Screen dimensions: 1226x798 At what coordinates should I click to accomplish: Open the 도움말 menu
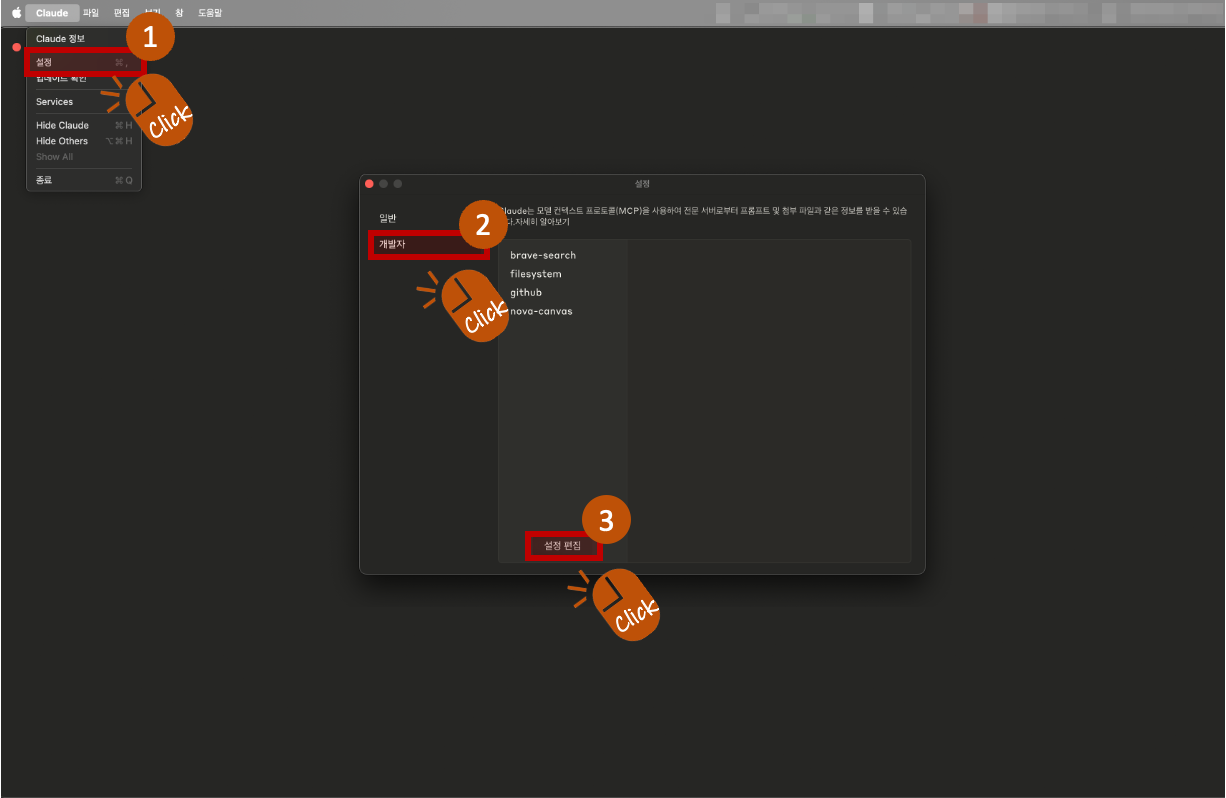[x=210, y=13]
